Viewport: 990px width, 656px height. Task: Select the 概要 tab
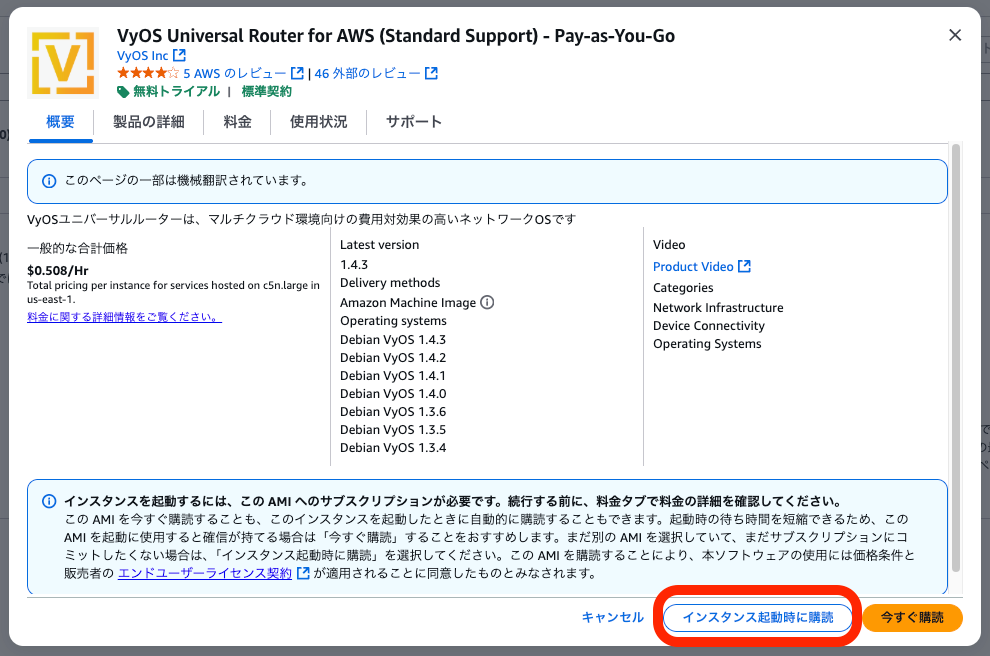coord(61,122)
